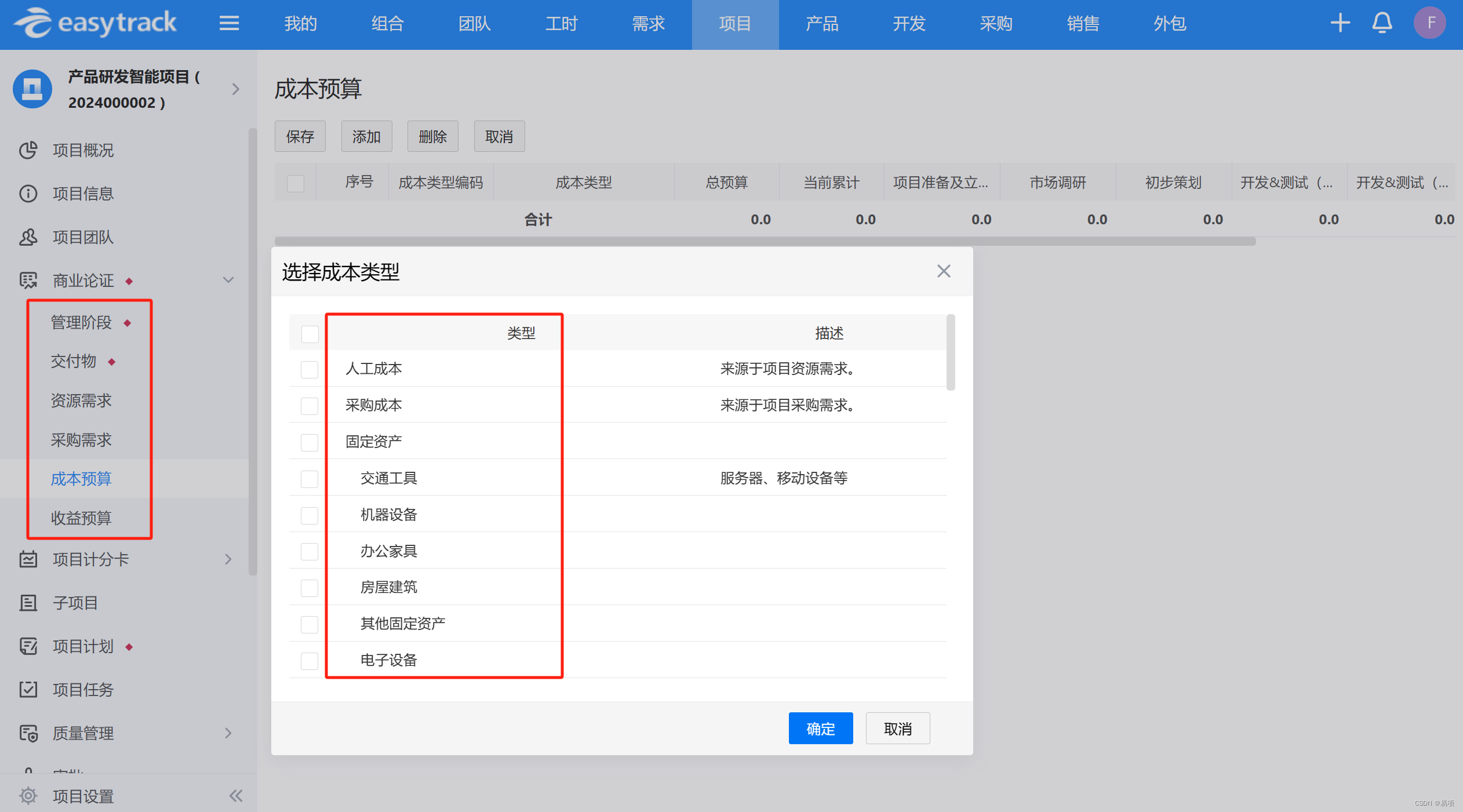This screenshot has width=1463, height=812.
Task: Expand 项目计分卡 submenu arrow
Action: pos(228,559)
